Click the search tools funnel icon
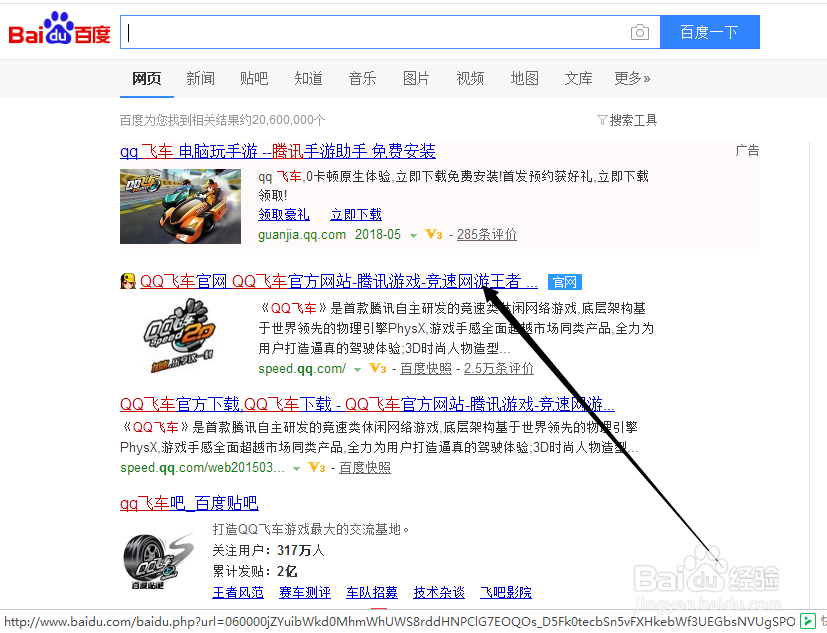This screenshot has width=827, height=633. click(602, 120)
